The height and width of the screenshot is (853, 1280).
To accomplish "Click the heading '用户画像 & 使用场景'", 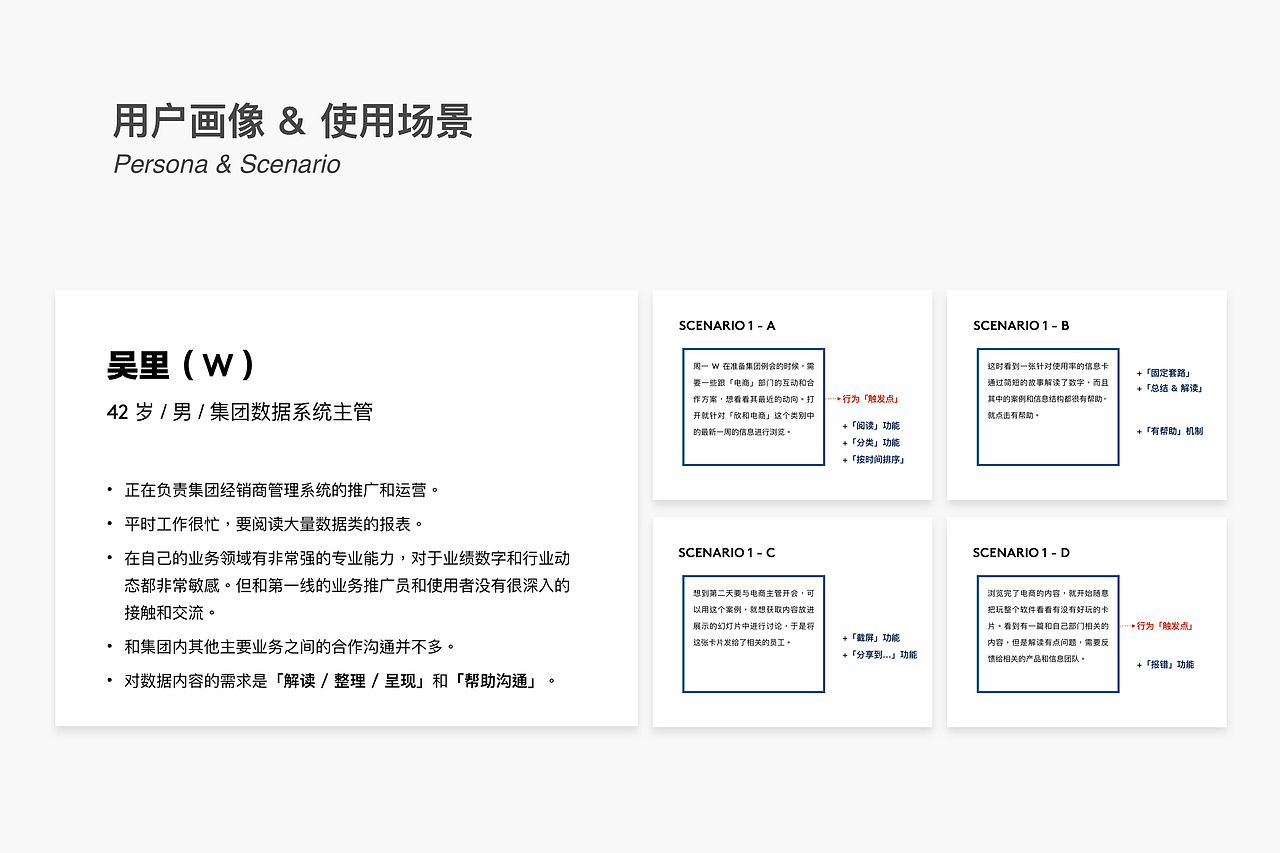I will click(x=292, y=121).
